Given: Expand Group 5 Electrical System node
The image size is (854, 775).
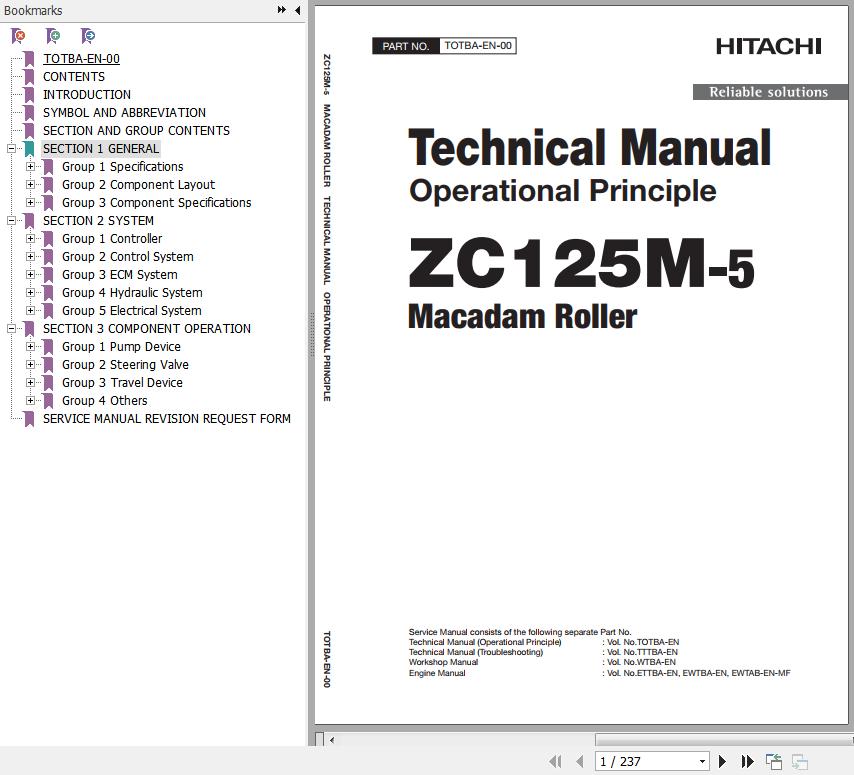Looking at the screenshot, I should pyautogui.click(x=30, y=310).
